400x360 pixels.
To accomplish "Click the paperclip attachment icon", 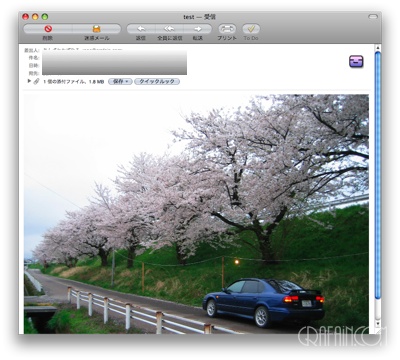I will 37,81.
